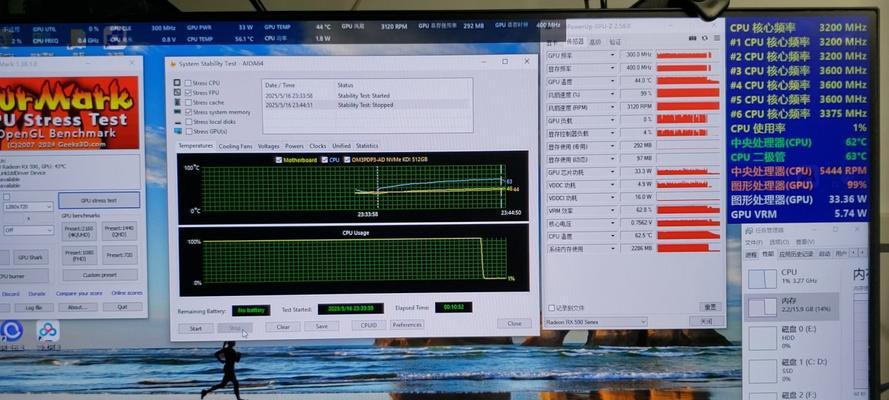Switch to GPU-Z 传感器 sensors tab
The width and height of the screenshot is (889, 400).
tap(575, 42)
